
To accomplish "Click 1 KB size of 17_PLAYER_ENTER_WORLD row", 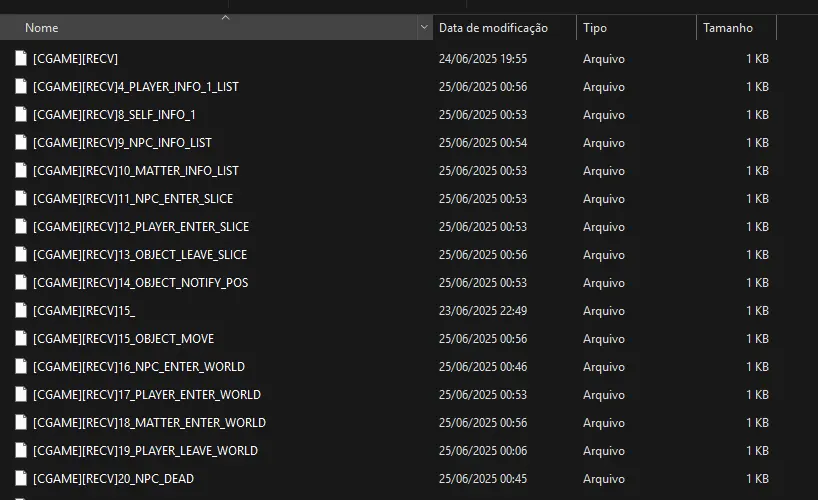I will 757,395.
